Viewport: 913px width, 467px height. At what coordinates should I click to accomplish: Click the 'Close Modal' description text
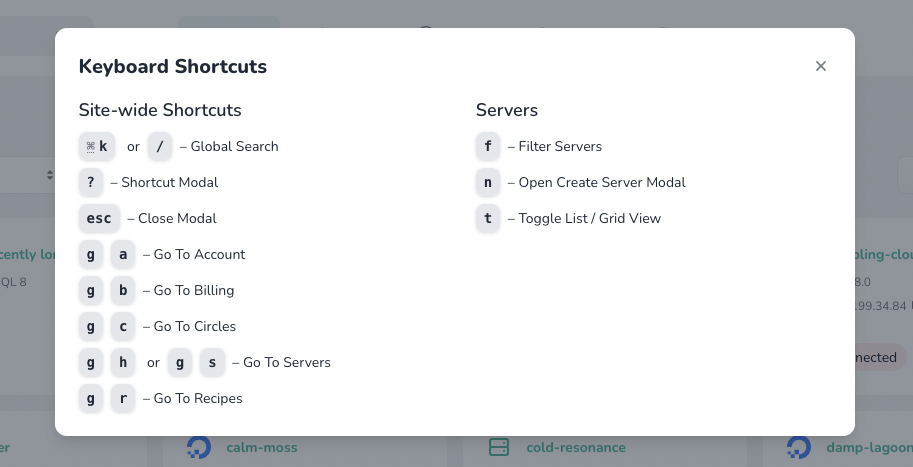click(177, 219)
